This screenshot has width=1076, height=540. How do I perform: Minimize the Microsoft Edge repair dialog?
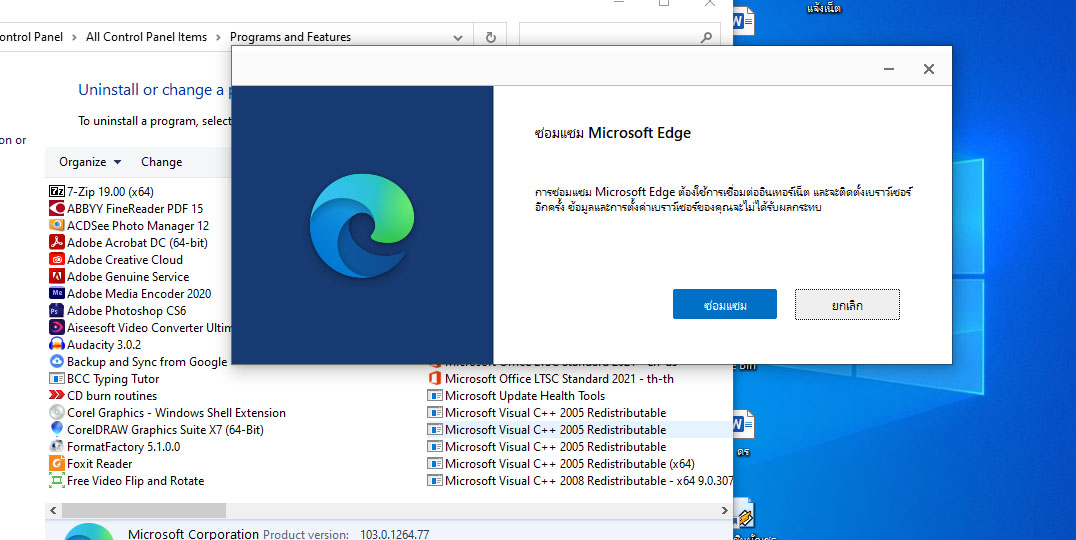[x=889, y=69]
